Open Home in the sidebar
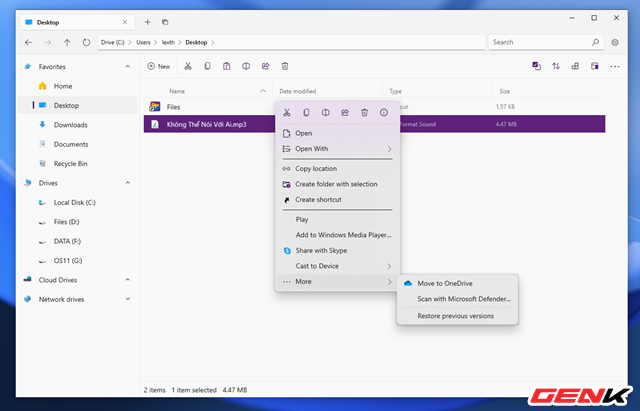The height and width of the screenshot is (411, 640). tap(78, 86)
